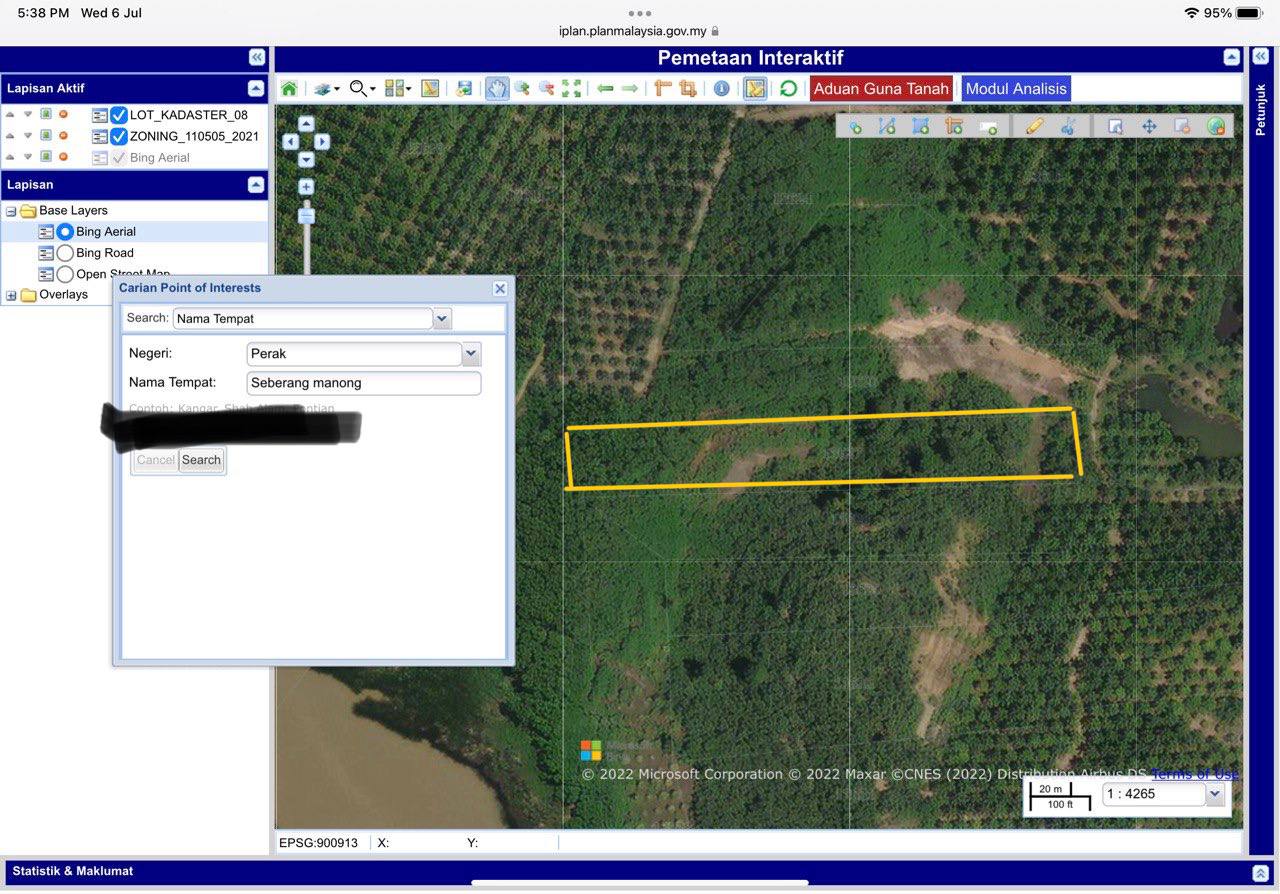
Task: Click the four-arrow move feature tool
Action: pos(1149,126)
